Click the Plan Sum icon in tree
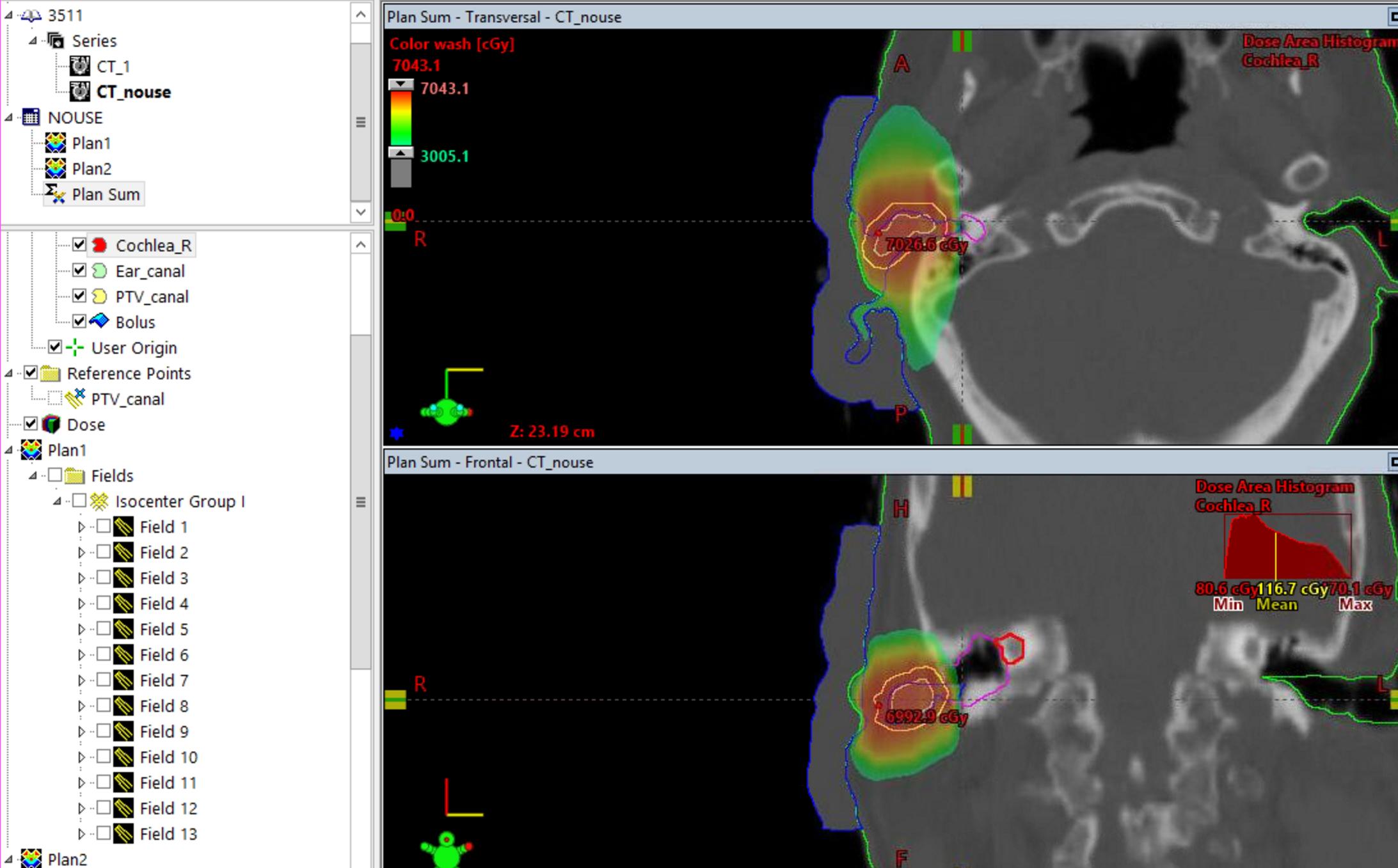 point(55,194)
